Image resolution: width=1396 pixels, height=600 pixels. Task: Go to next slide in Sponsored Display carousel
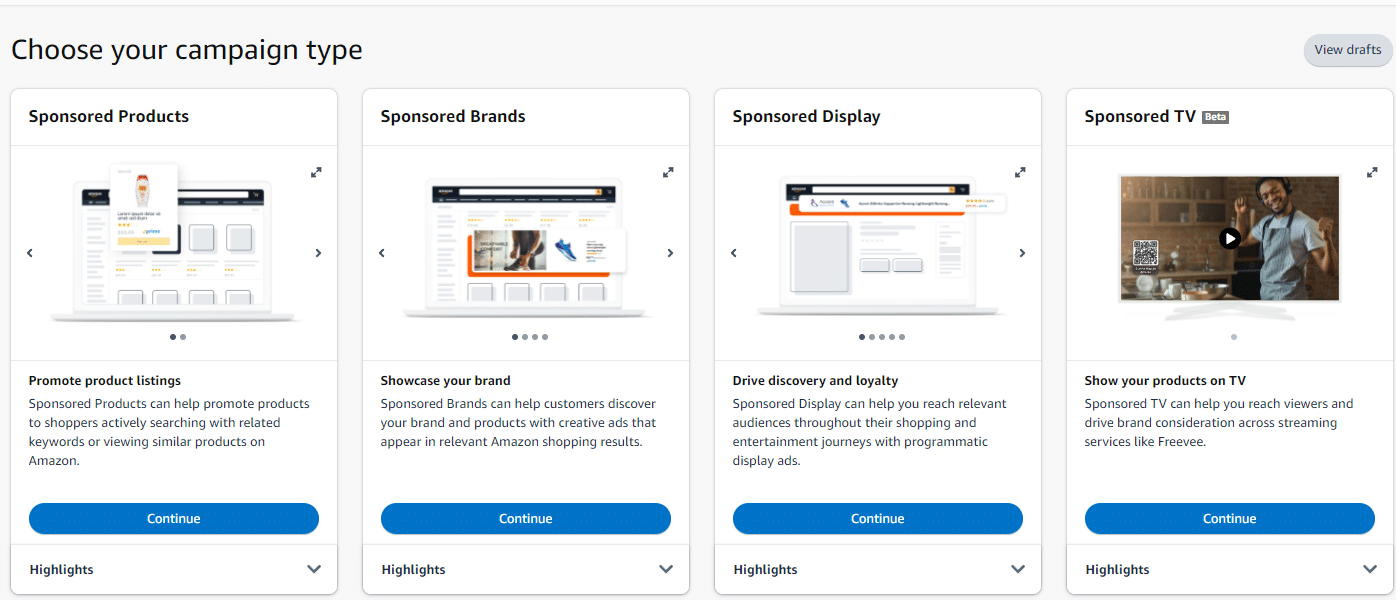tap(1022, 253)
